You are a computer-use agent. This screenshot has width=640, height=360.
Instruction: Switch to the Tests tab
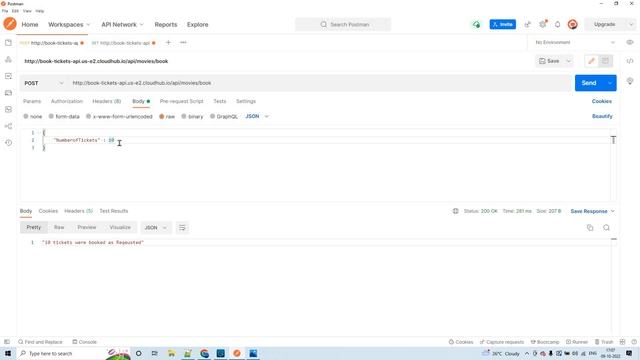point(220,101)
